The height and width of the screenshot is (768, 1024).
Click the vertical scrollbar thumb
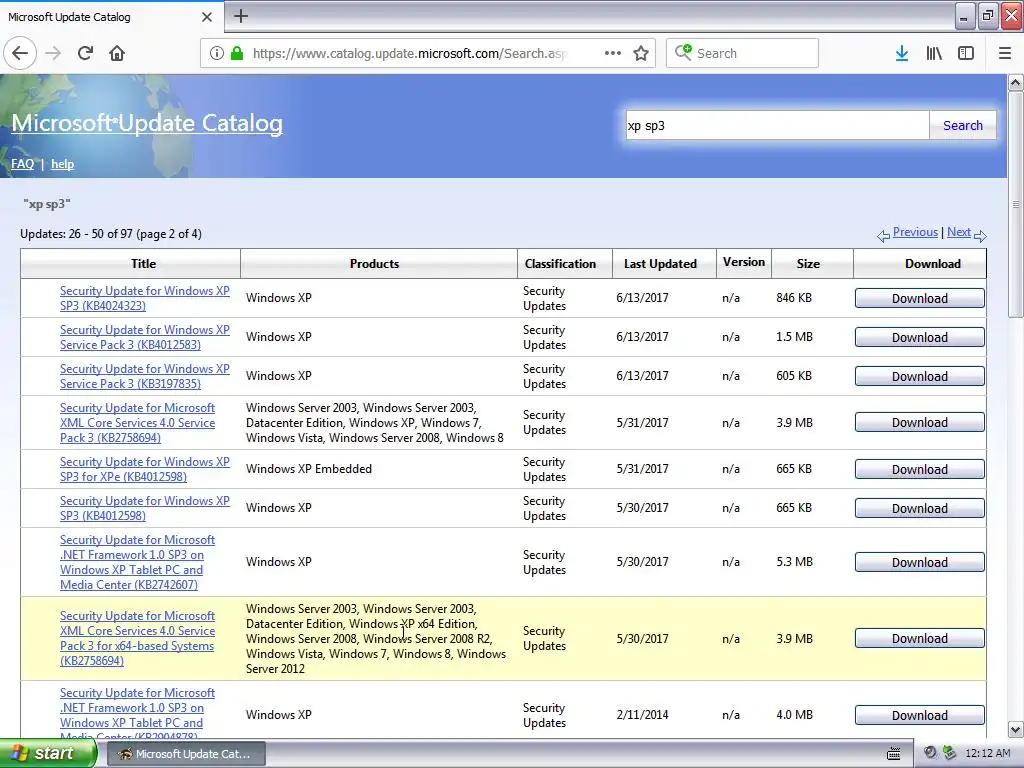pyautogui.click(x=1016, y=204)
